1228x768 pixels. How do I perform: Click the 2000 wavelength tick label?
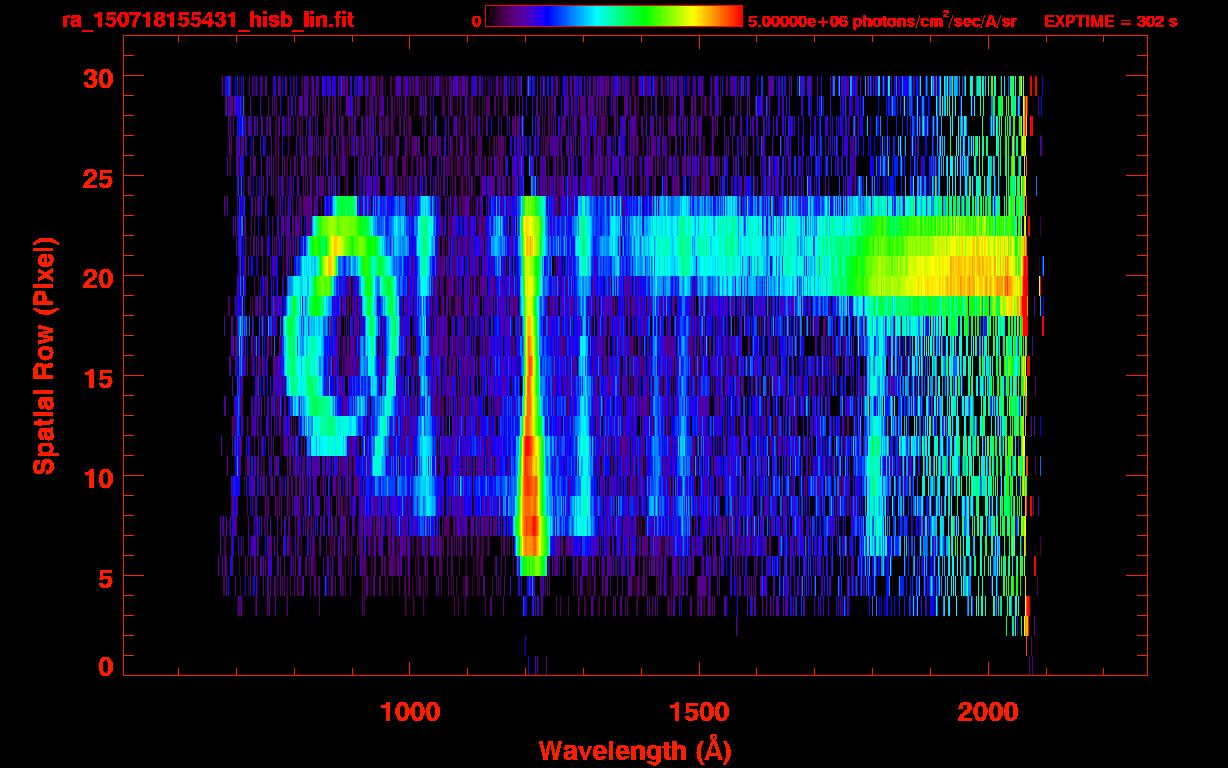point(986,712)
